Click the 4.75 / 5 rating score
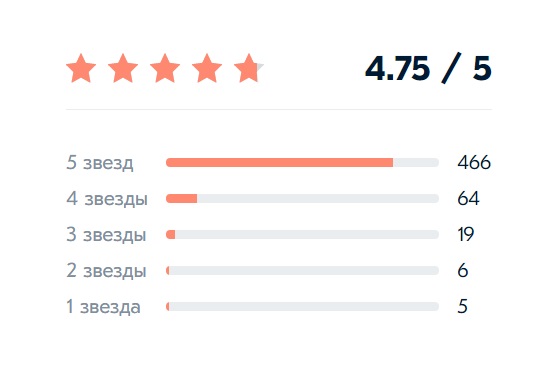The height and width of the screenshot is (391, 539). [428, 69]
